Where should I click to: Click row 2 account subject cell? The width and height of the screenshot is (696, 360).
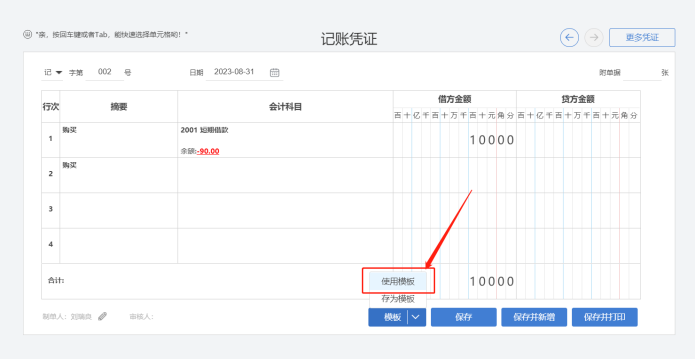click(285, 175)
